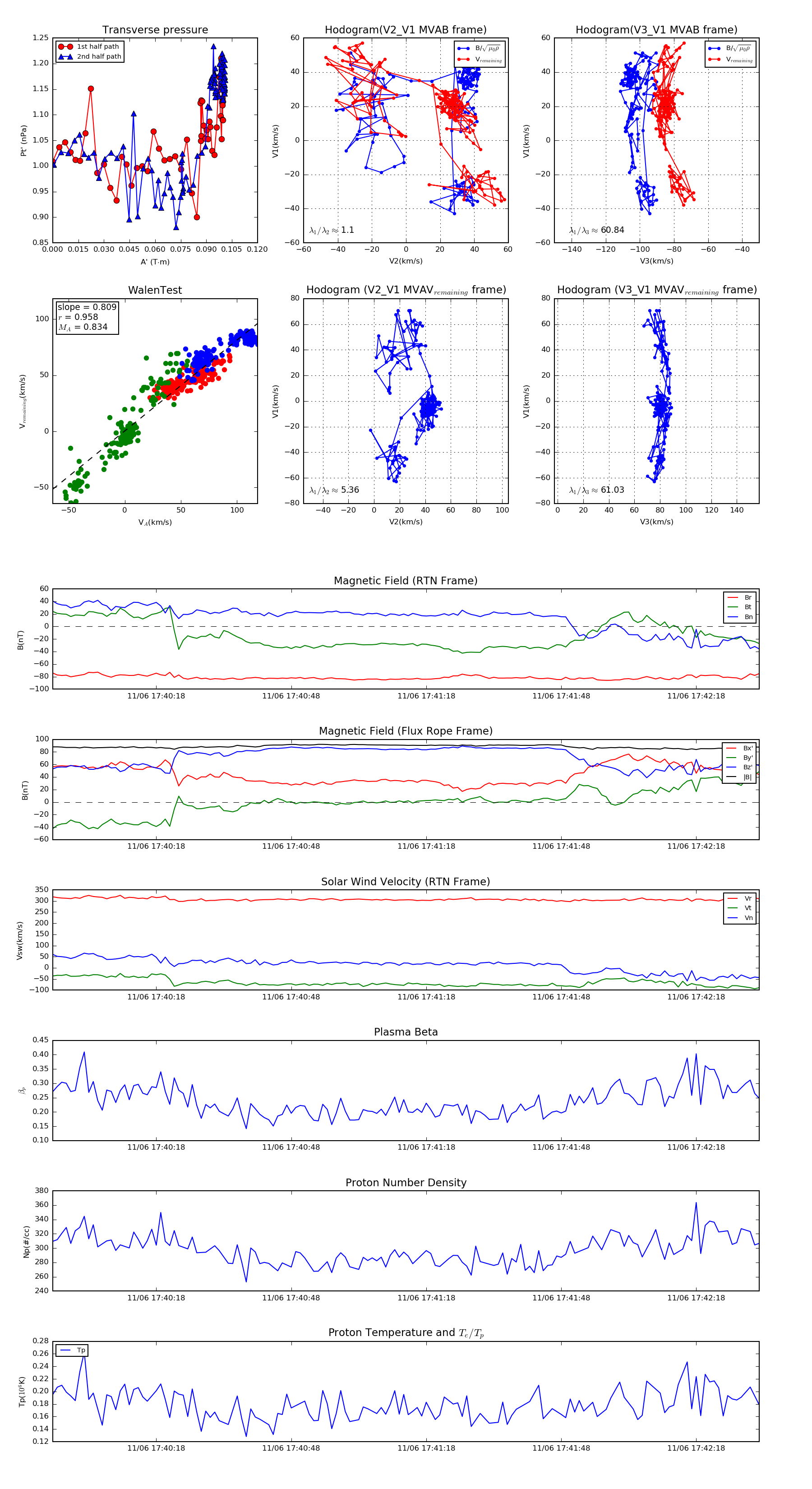Select "2nd half path" legend entry
The width and height of the screenshot is (812, 1489).
click(90, 57)
